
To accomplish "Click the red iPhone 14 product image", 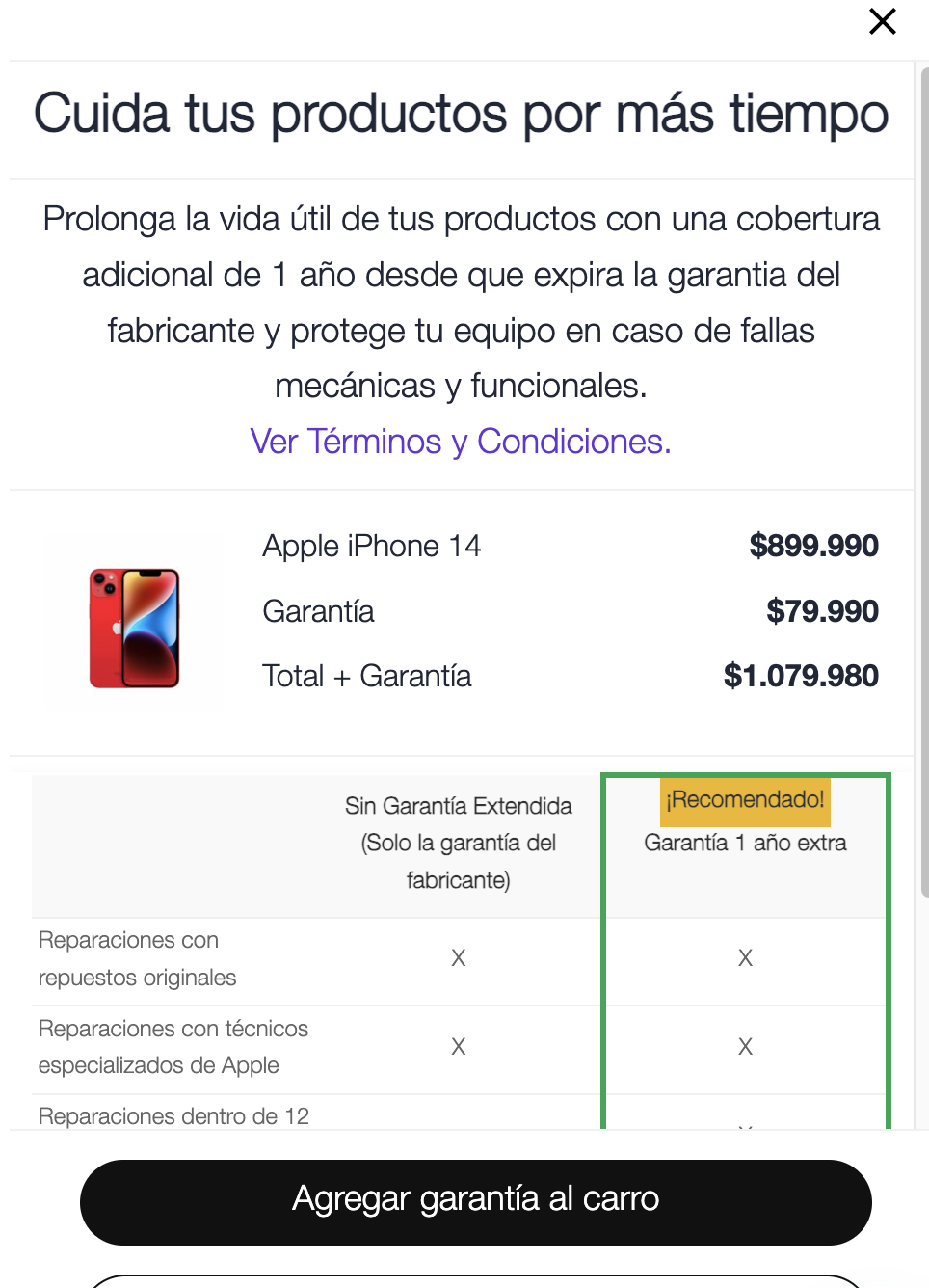I will click(135, 627).
